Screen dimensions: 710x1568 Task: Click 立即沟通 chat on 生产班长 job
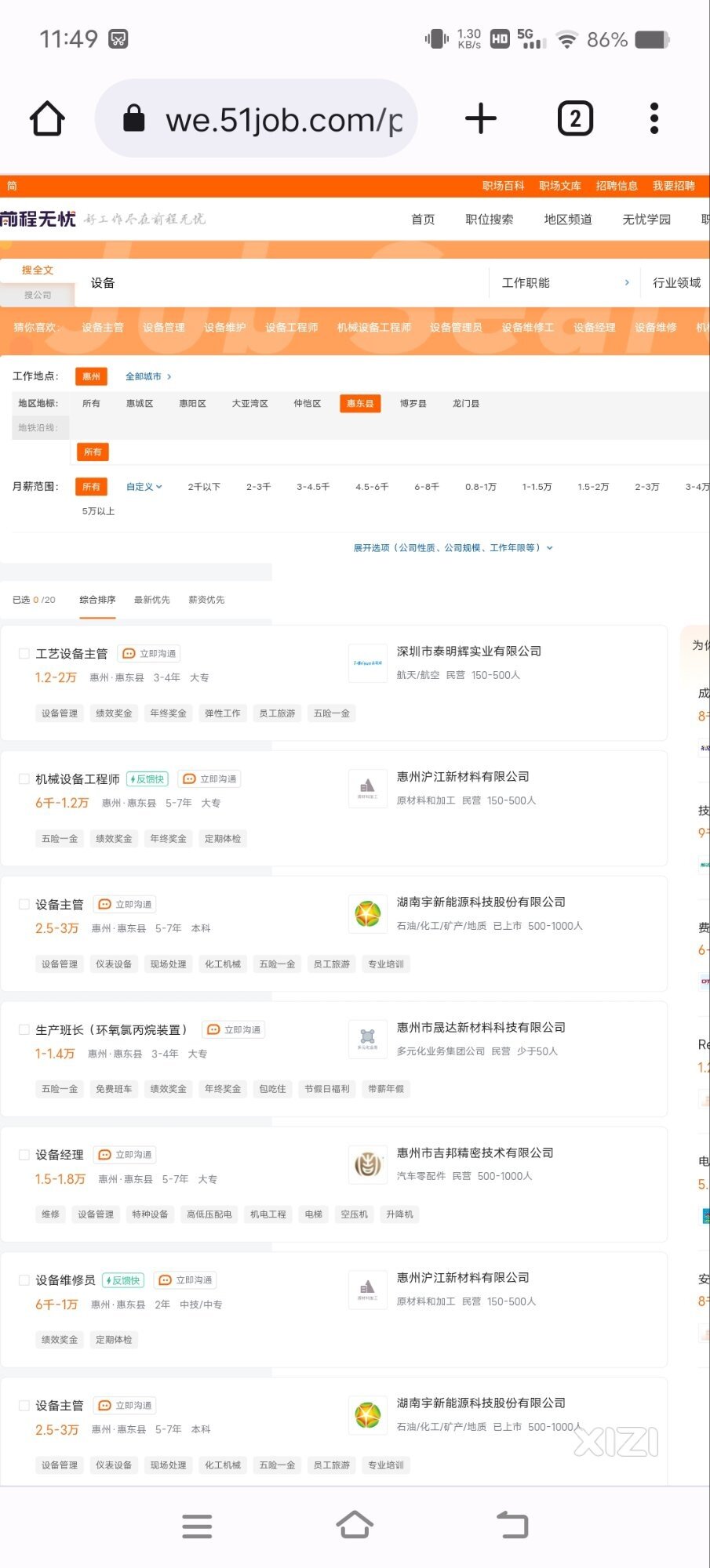(234, 1029)
